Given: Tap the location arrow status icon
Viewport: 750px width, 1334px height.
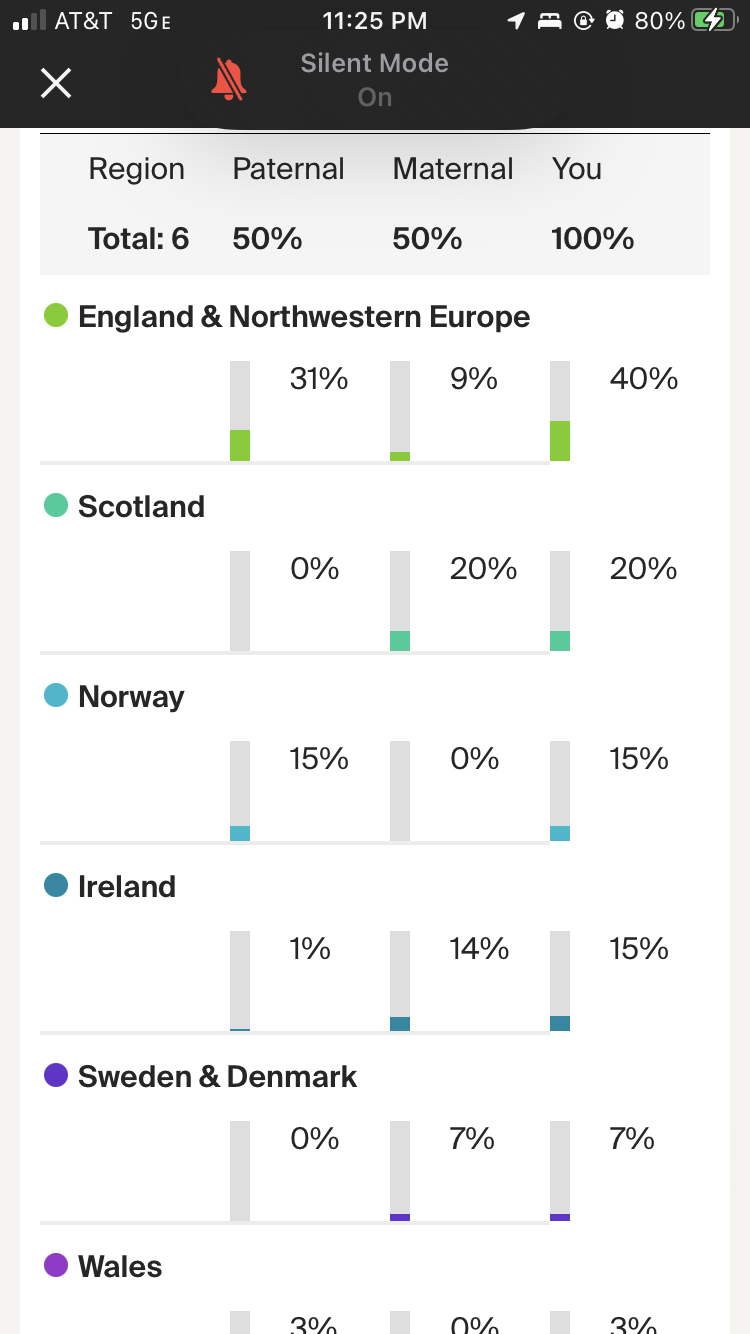Looking at the screenshot, I should point(516,21).
